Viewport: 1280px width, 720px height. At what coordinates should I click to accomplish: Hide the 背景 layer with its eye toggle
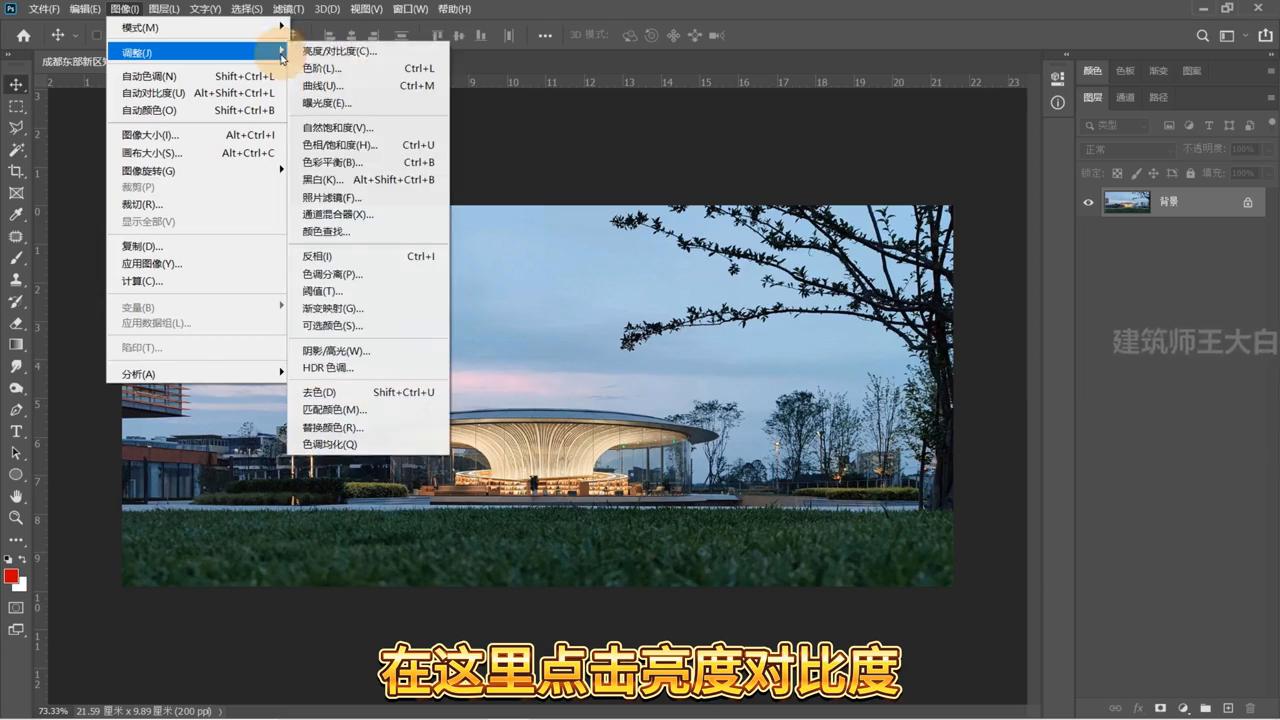point(1088,202)
